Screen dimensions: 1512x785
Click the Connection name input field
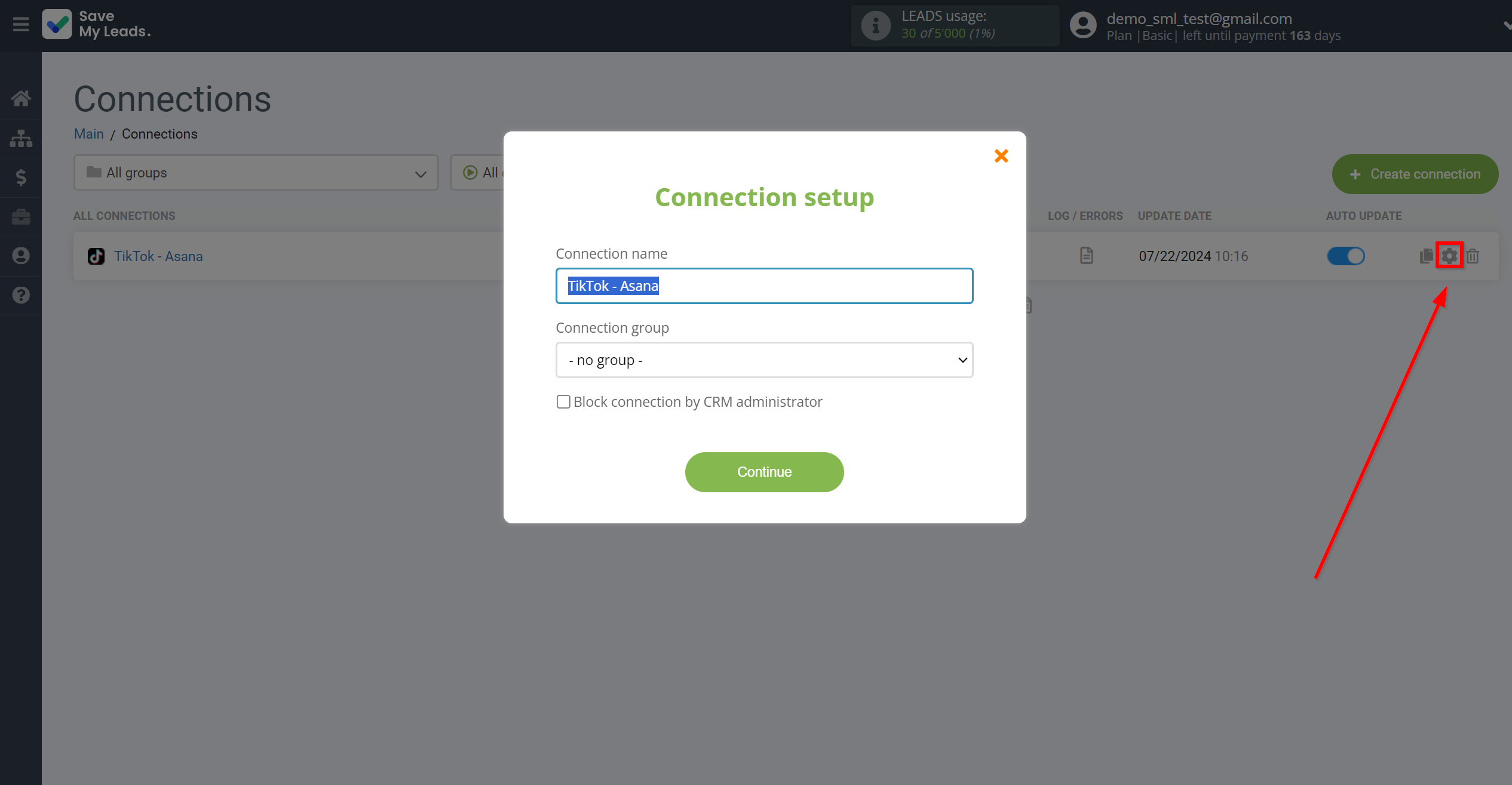(x=764, y=286)
